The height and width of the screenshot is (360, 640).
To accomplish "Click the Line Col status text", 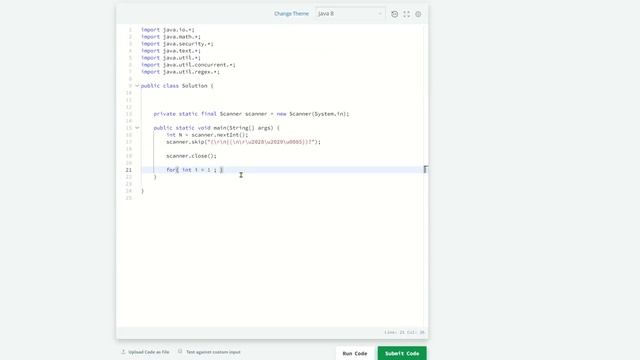I will pyautogui.click(x=404, y=332).
